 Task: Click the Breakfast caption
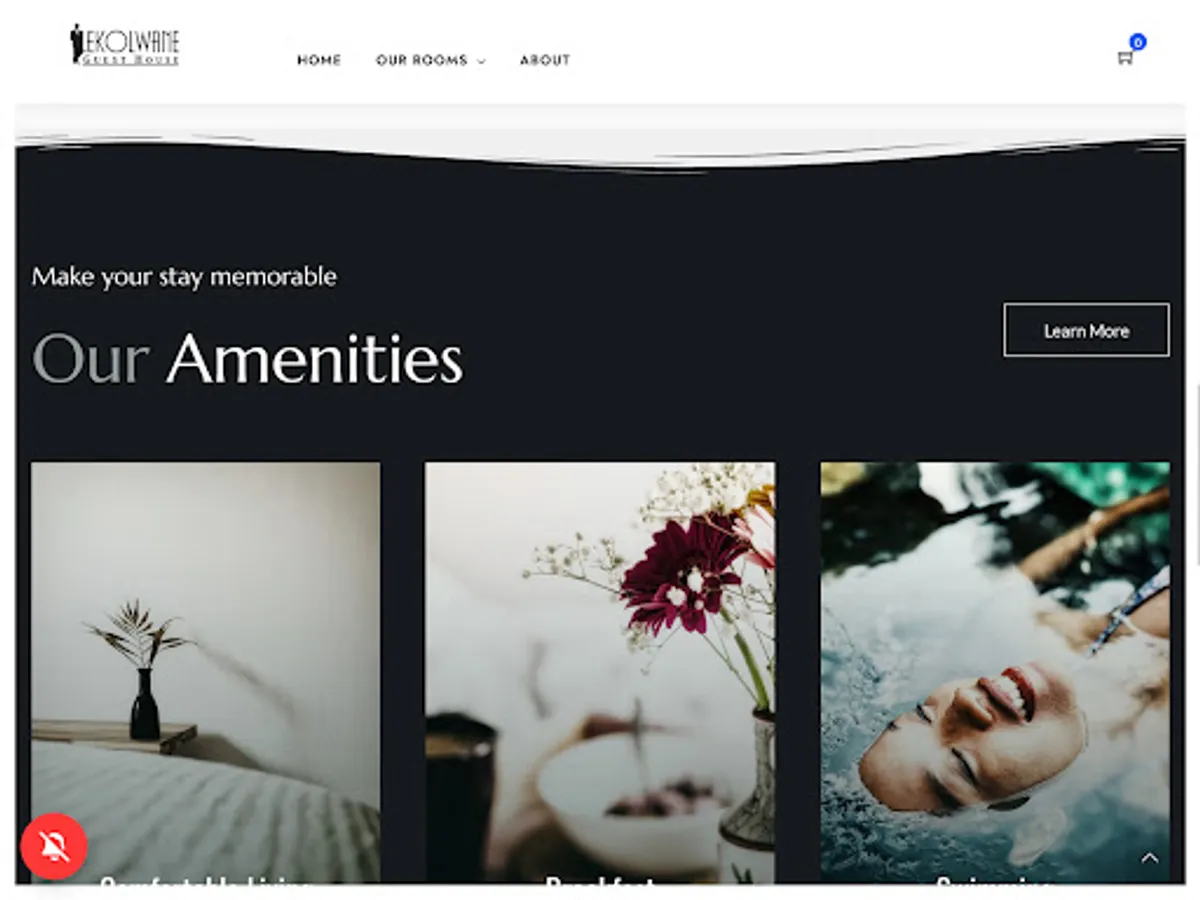[x=600, y=884]
